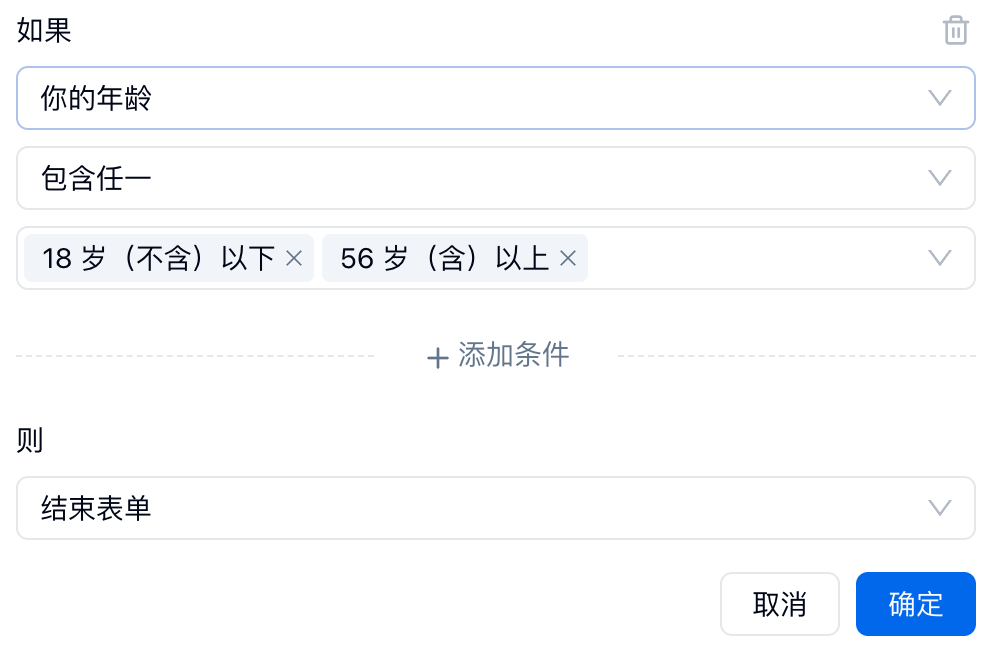The image size is (1002, 658).
Task: Expand the age options multi-select chevron
Action: point(939,258)
